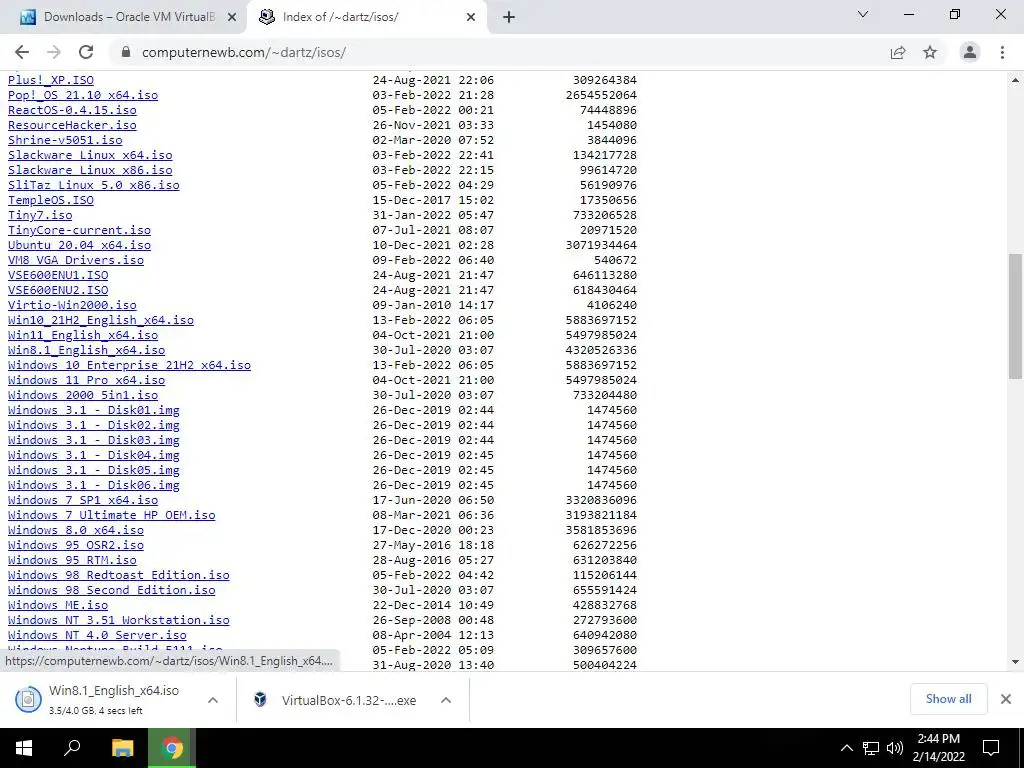Click the Win8.1_English_x64.iso link in the list
Screen dimensions: 1024x768
87,350
